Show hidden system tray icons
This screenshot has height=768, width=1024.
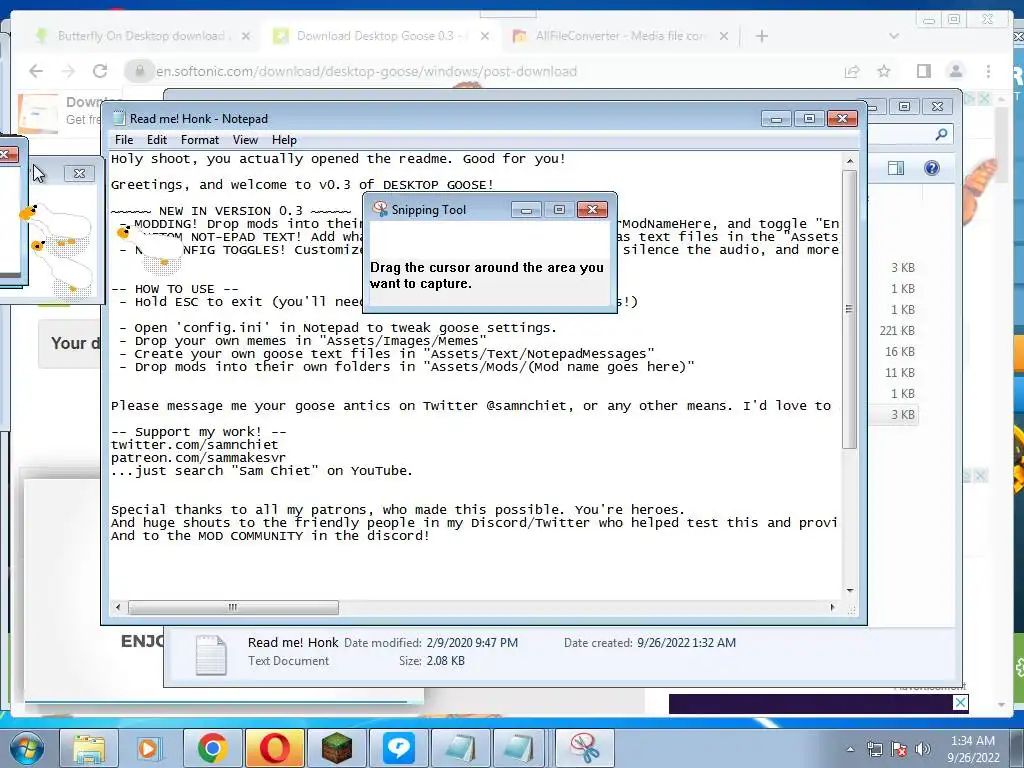(850, 749)
